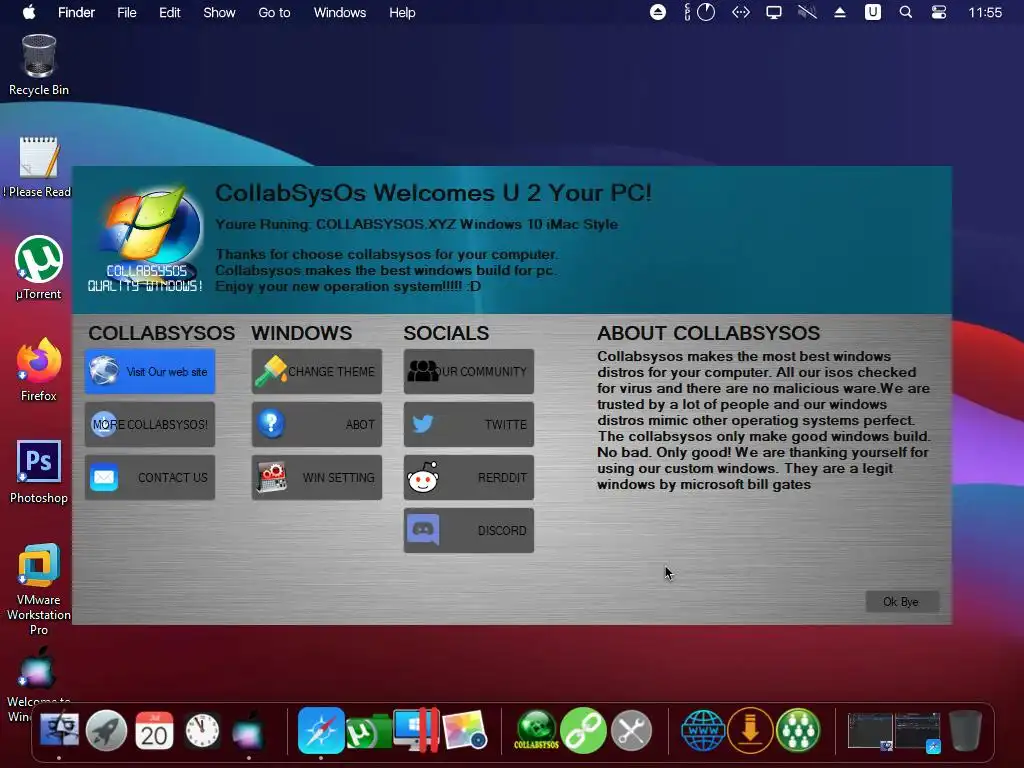The image size is (1024, 768).
Task: Click the round eject icon in menu bar
Action: click(658, 12)
